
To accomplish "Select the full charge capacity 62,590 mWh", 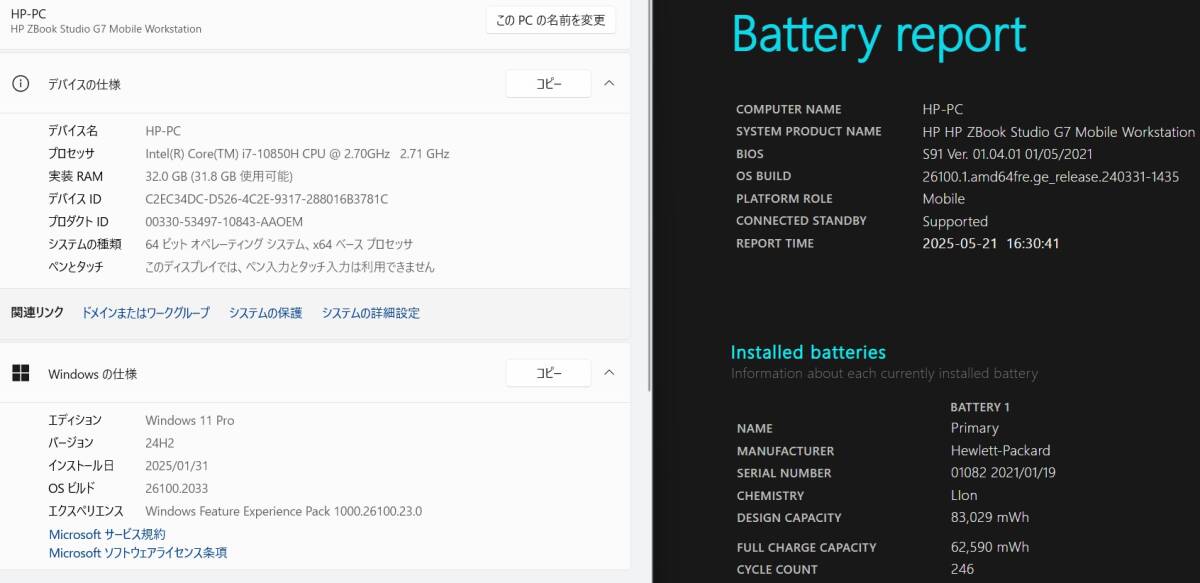I will 989,547.
